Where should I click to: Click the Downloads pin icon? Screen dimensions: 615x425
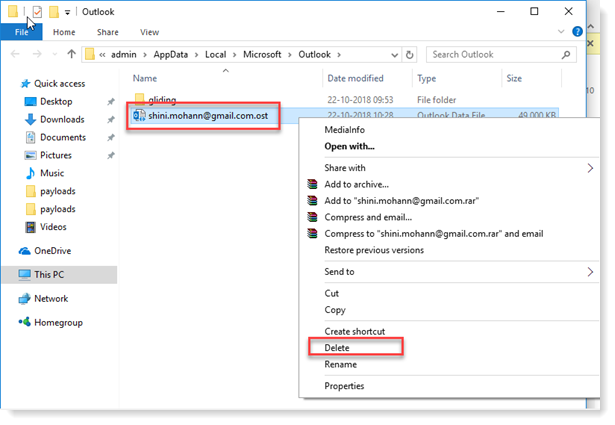(111, 120)
